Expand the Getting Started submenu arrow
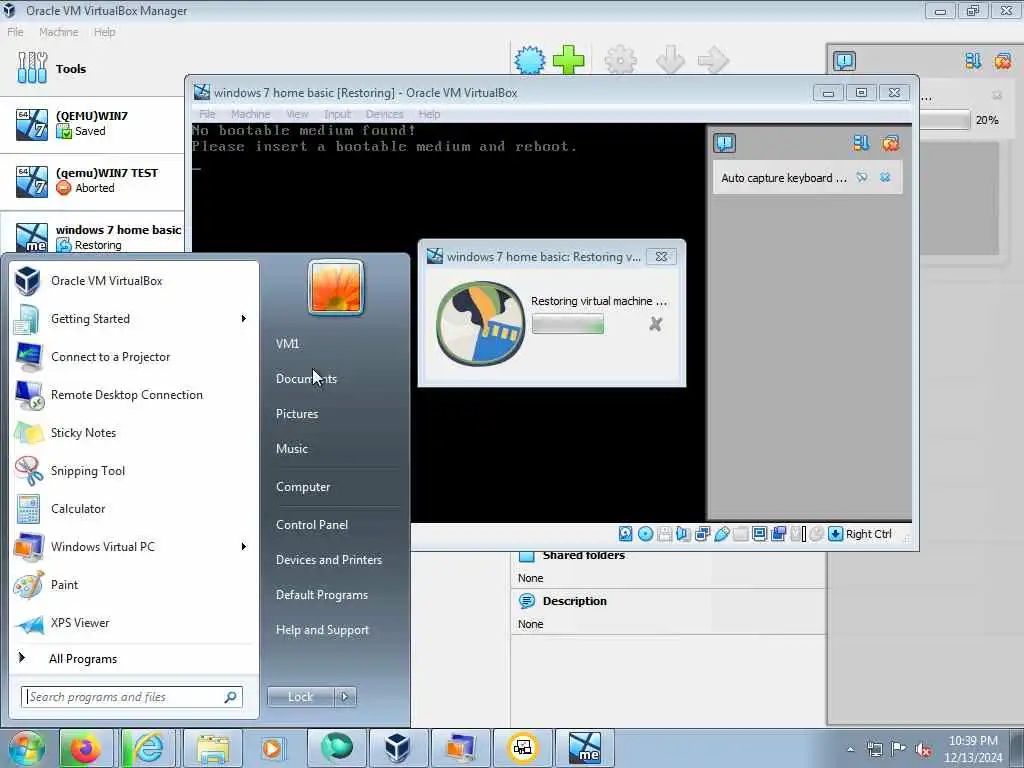The height and width of the screenshot is (768, 1024). 244,319
